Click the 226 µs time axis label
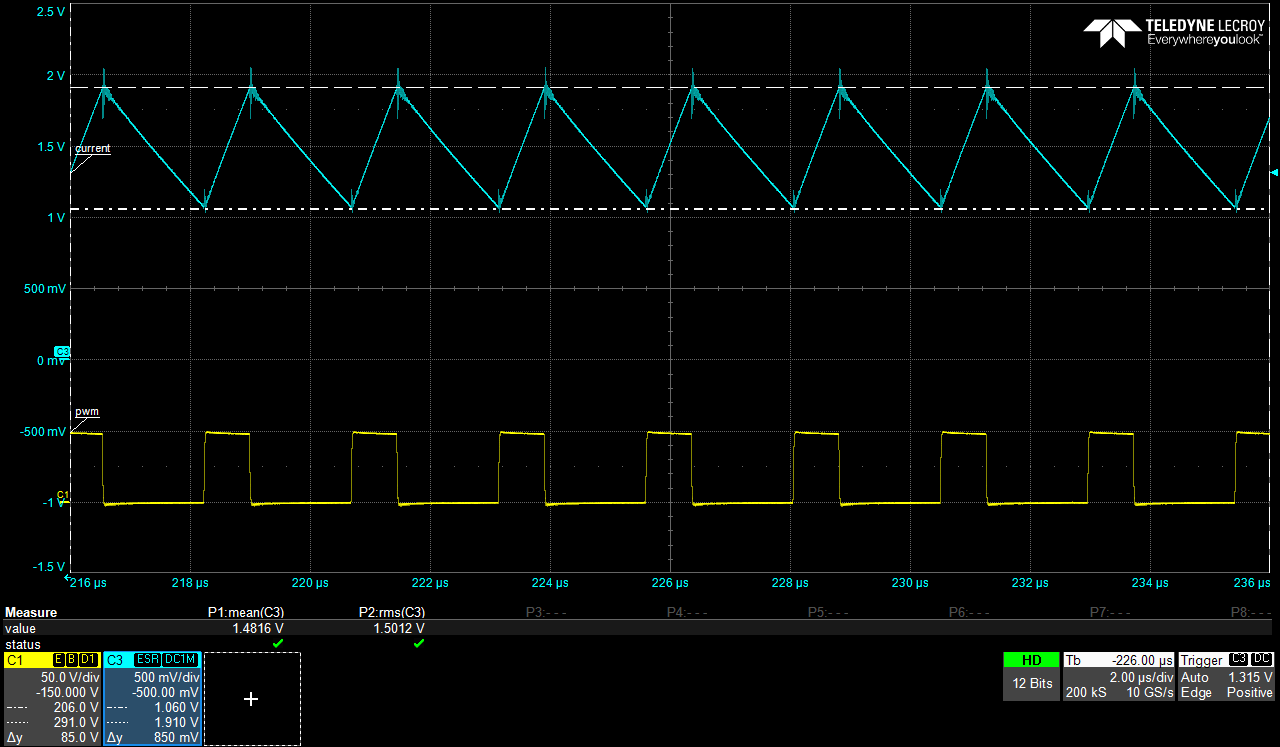The height and width of the screenshot is (747, 1280). click(x=670, y=583)
